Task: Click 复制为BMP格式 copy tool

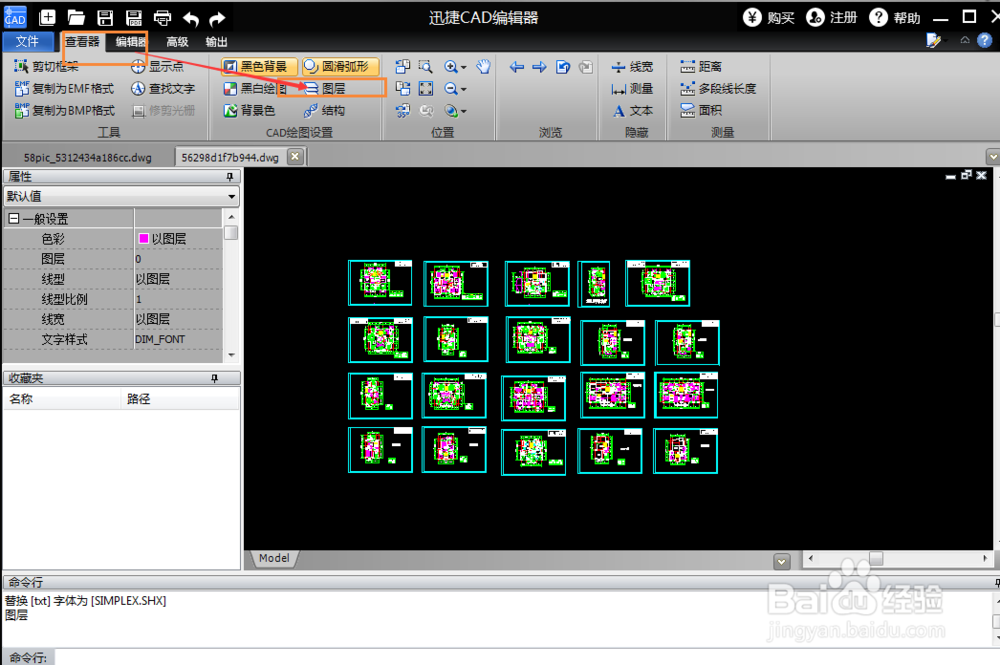Action: 64,110
